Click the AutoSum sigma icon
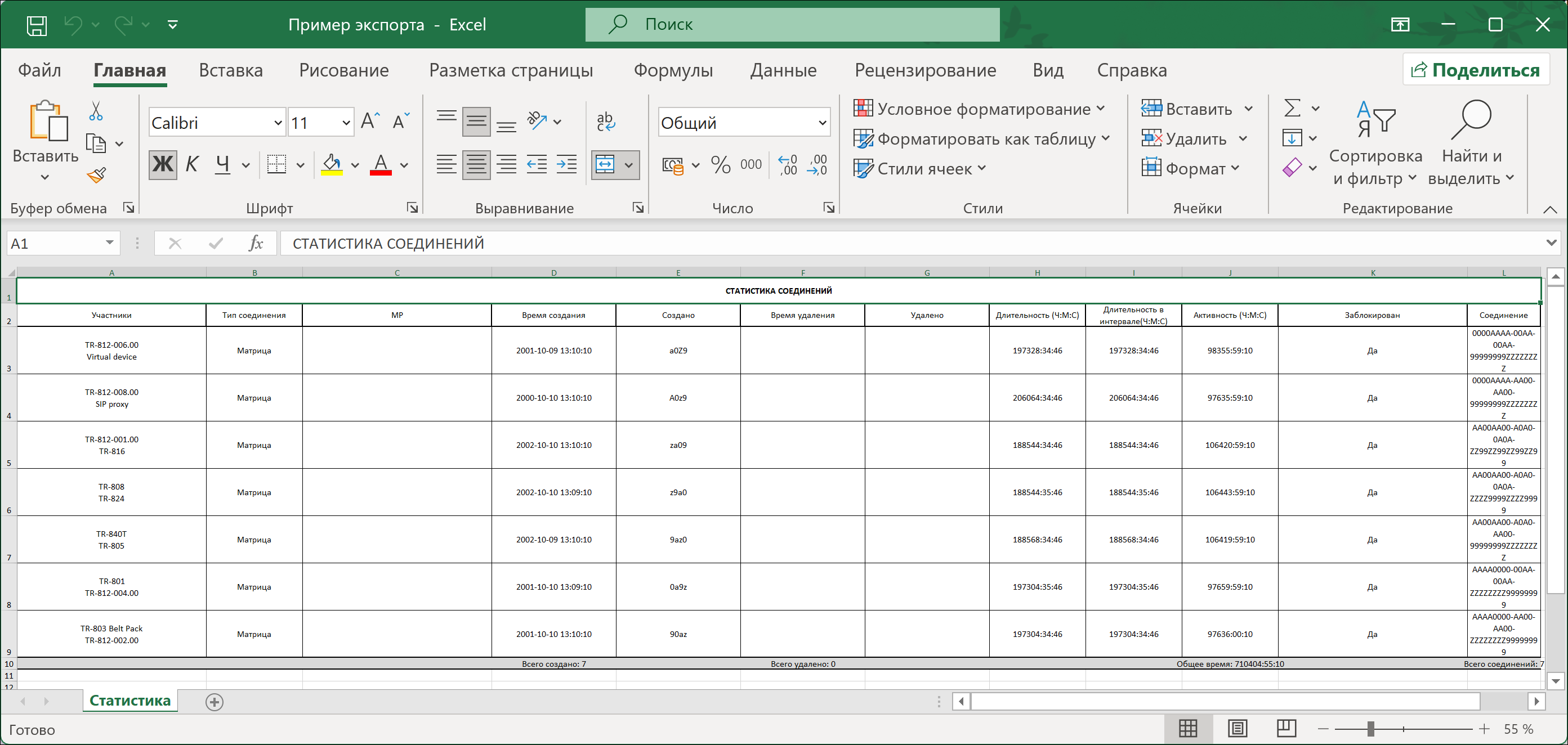 click(x=1292, y=109)
